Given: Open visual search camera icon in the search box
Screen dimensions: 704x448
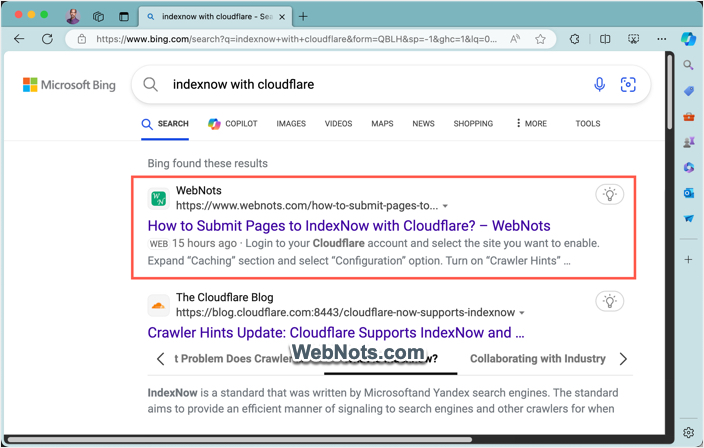Looking at the screenshot, I should coord(628,84).
